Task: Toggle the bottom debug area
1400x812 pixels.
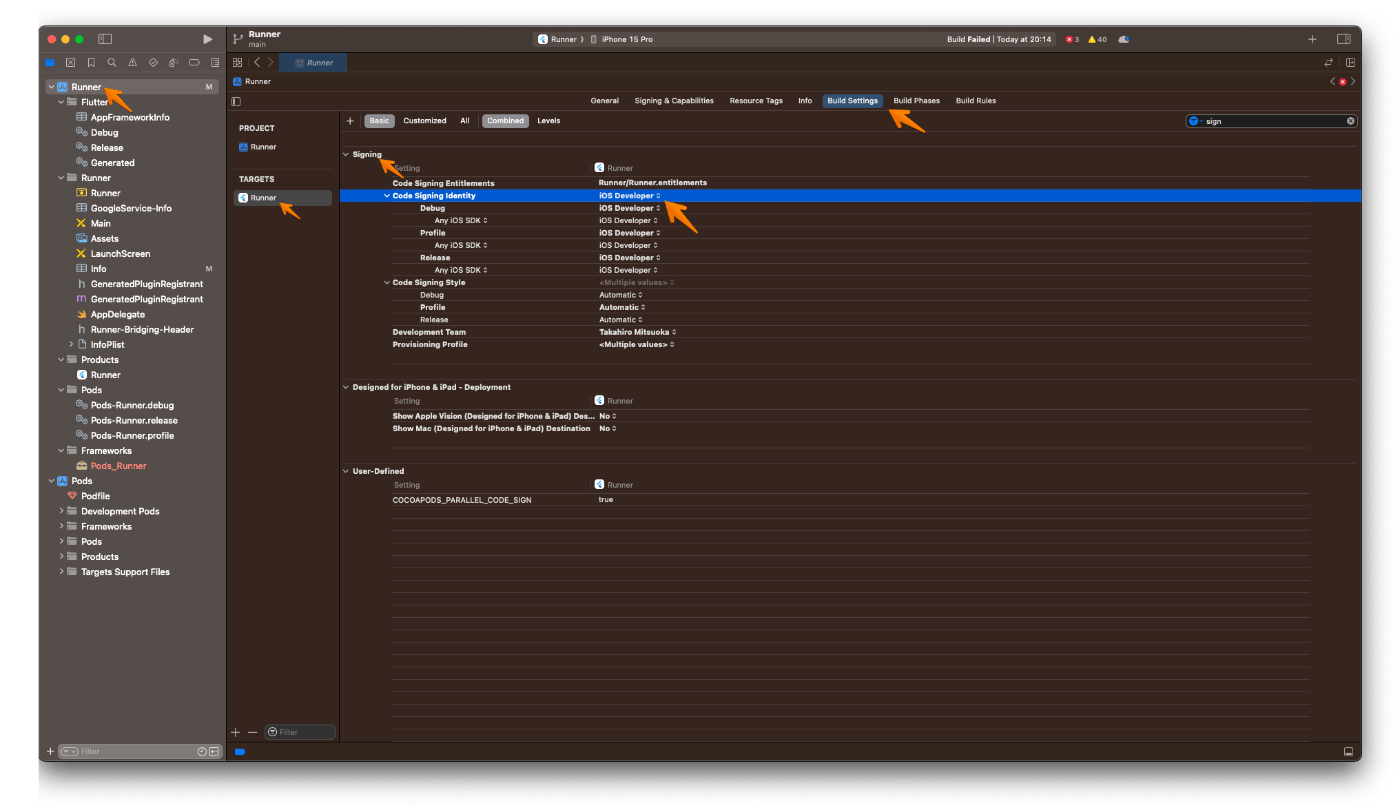Action: pyautogui.click(x=1348, y=751)
